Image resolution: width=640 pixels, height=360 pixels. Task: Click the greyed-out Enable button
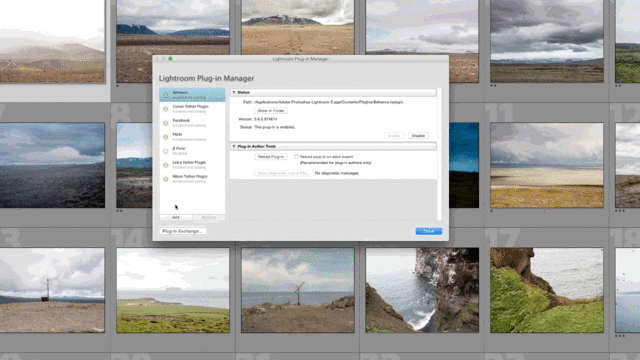pos(394,136)
